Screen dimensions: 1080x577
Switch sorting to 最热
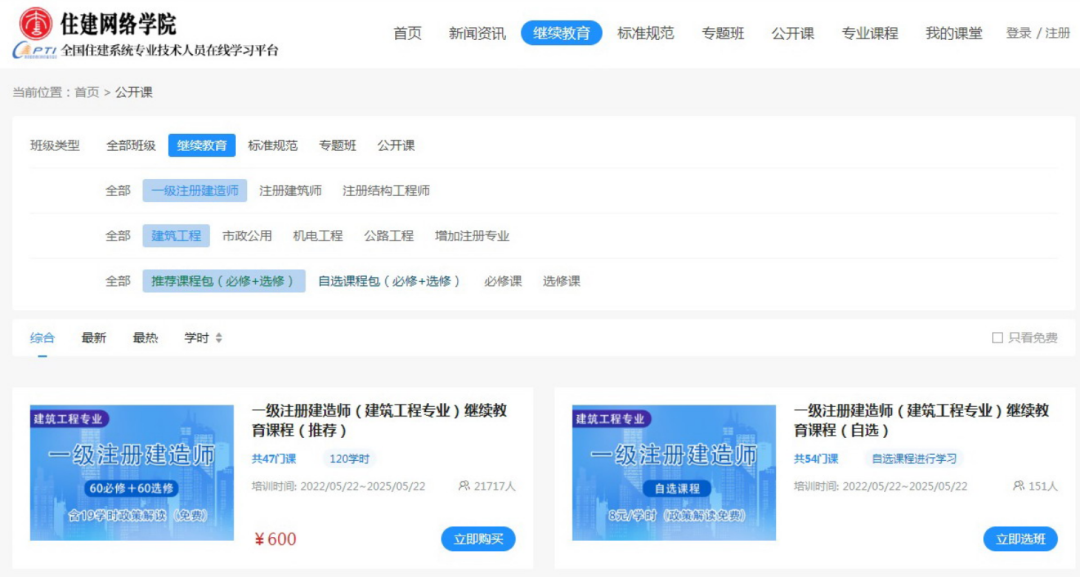point(146,338)
